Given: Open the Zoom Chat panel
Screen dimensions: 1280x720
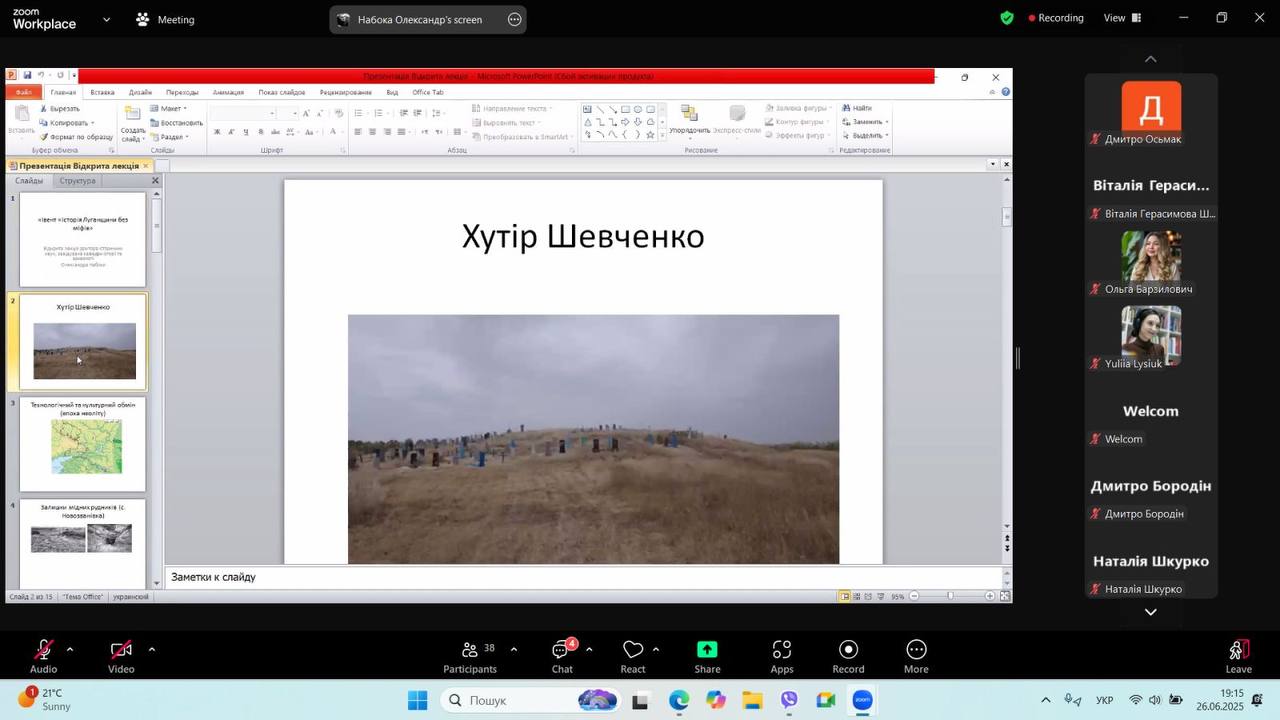Looking at the screenshot, I should (x=562, y=656).
